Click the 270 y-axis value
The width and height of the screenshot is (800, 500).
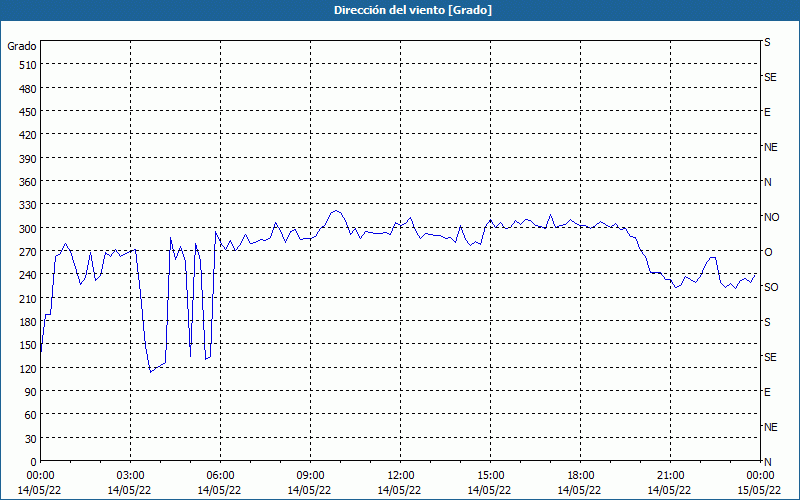click(29, 252)
